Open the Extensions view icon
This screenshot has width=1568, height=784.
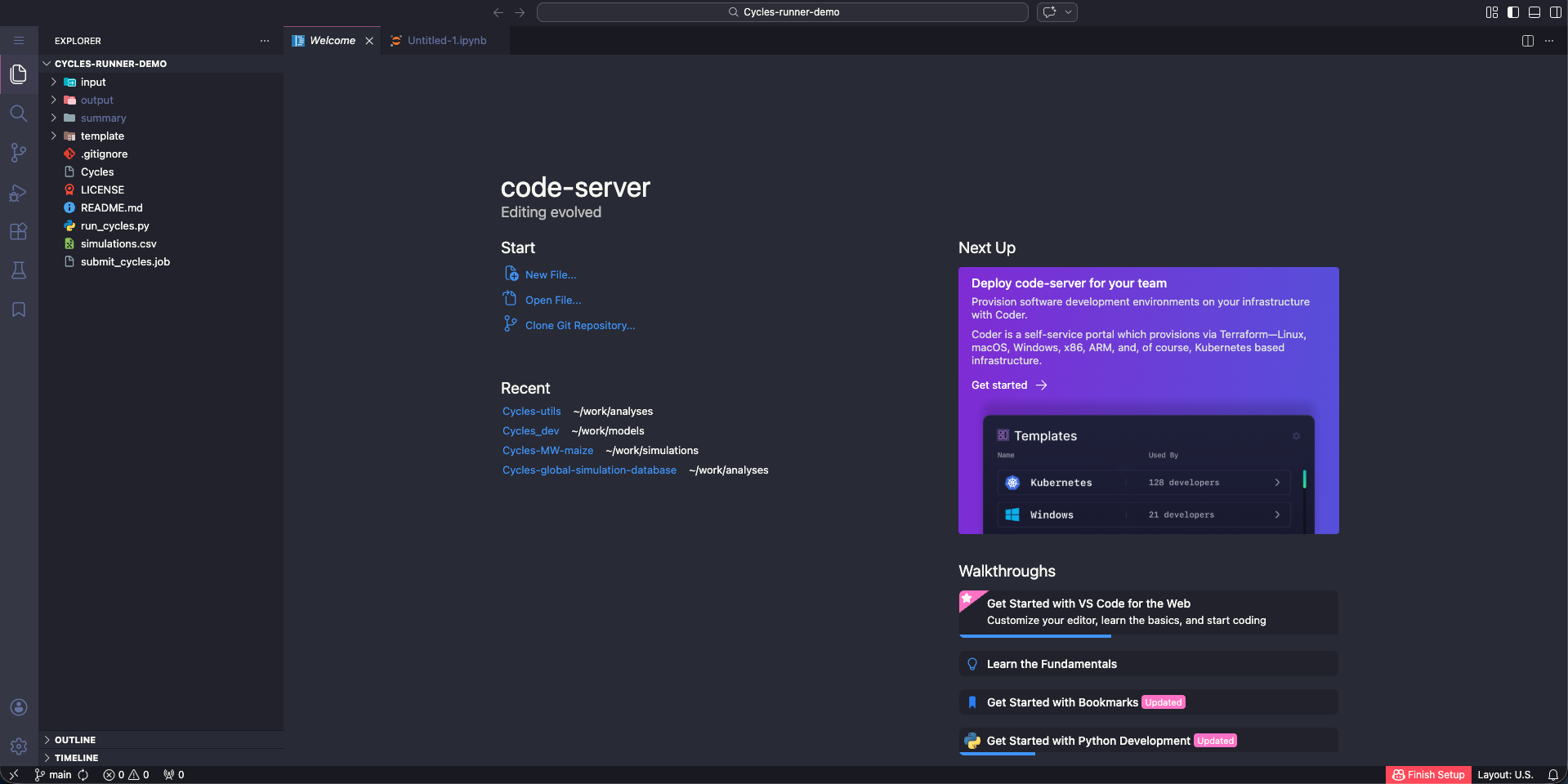[x=19, y=231]
